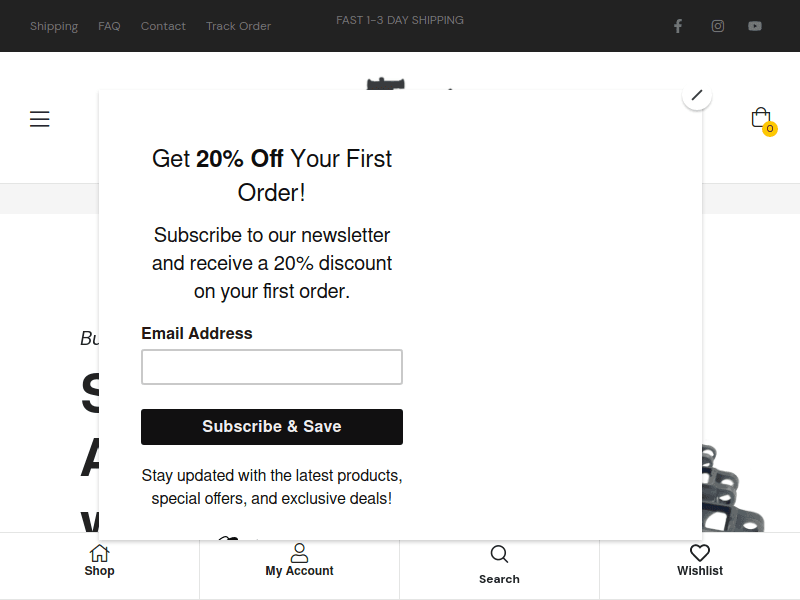Image resolution: width=800 pixels, height=600 pixels.
Task: Focus the Email Address input field
Action: click(x=272, y=367)
